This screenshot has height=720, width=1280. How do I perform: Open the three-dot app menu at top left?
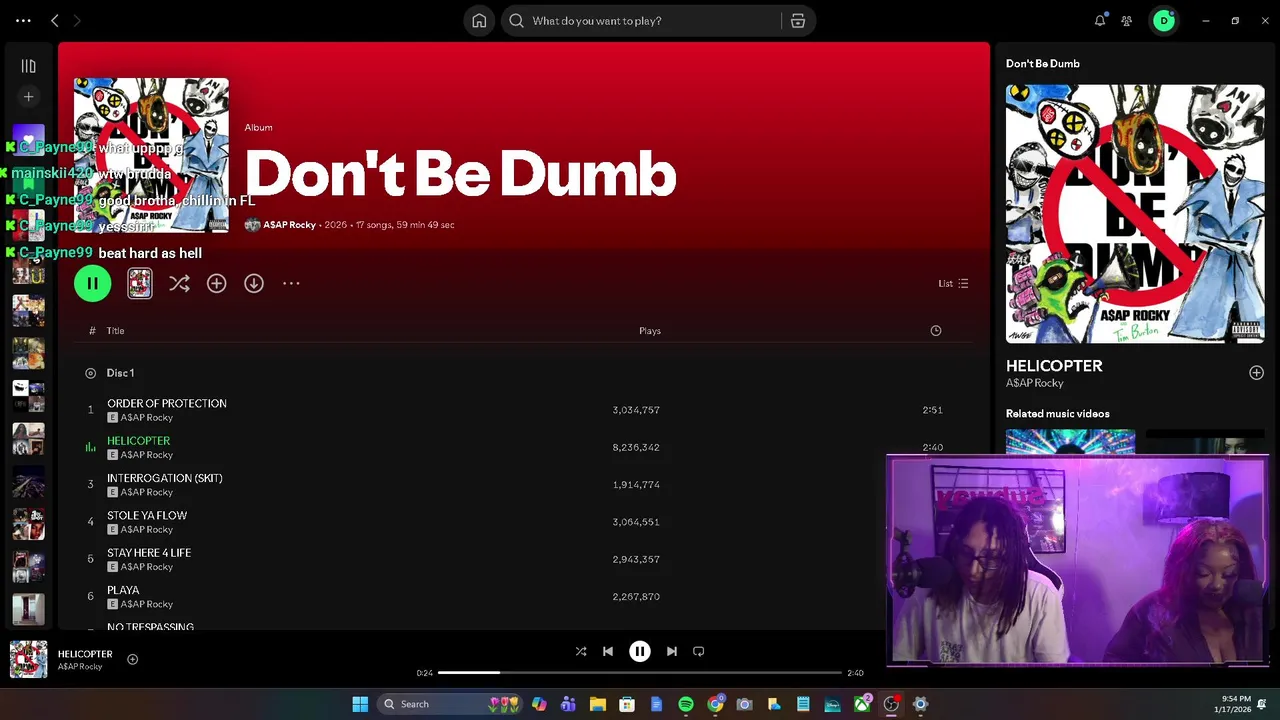pos(23,21)
